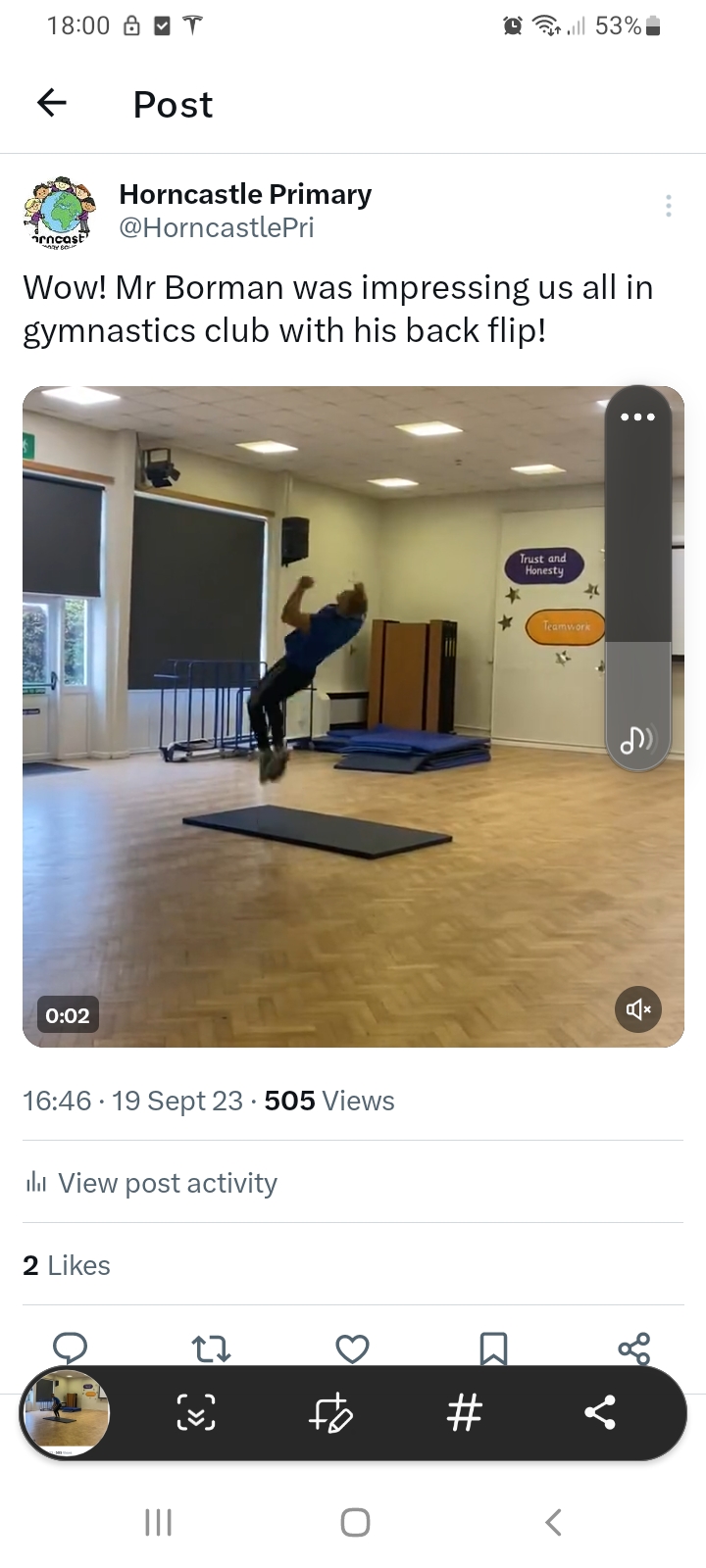Open volume panel's three-dot expander
The height and width of the screenshot is (1568, 706).
tap(637, 417)
